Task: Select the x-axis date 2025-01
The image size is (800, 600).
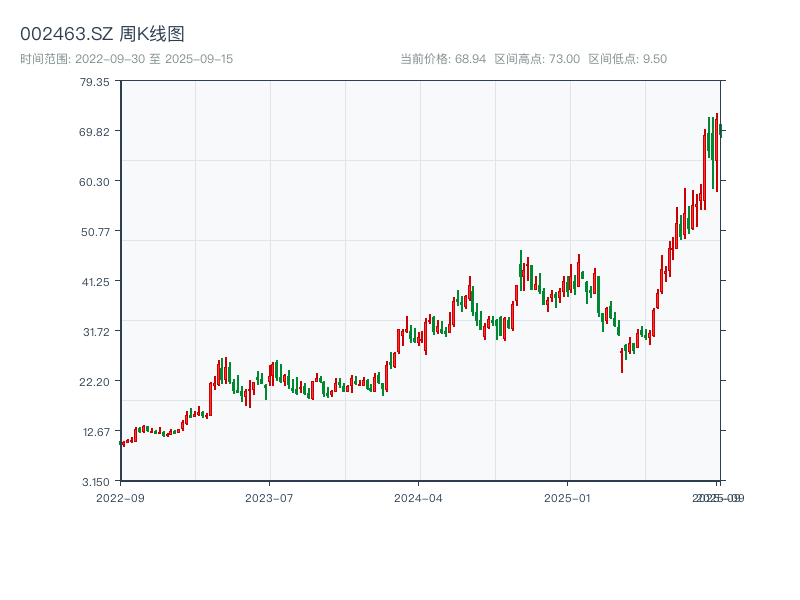Action: pos(567,498)
